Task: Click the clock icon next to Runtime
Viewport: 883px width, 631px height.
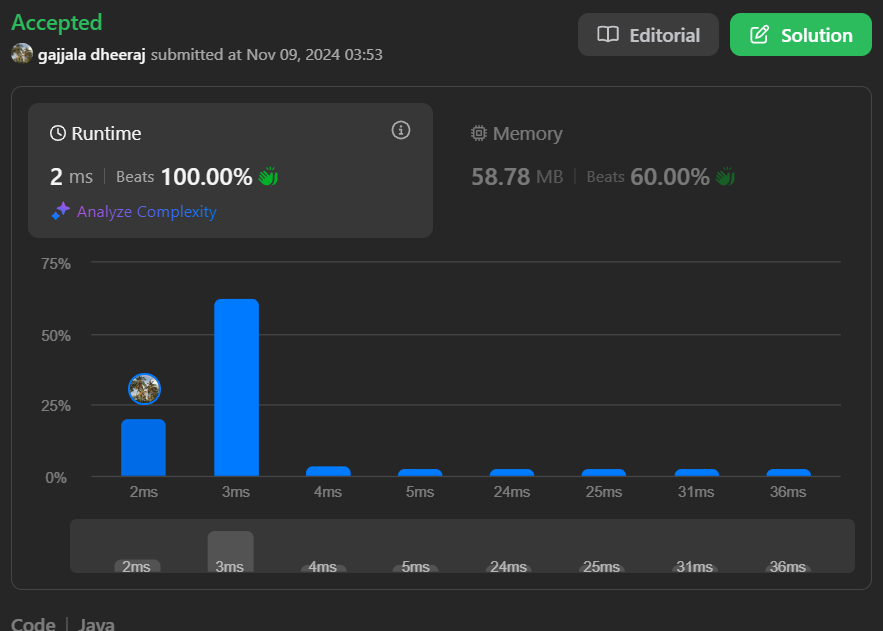Action: 58,134
